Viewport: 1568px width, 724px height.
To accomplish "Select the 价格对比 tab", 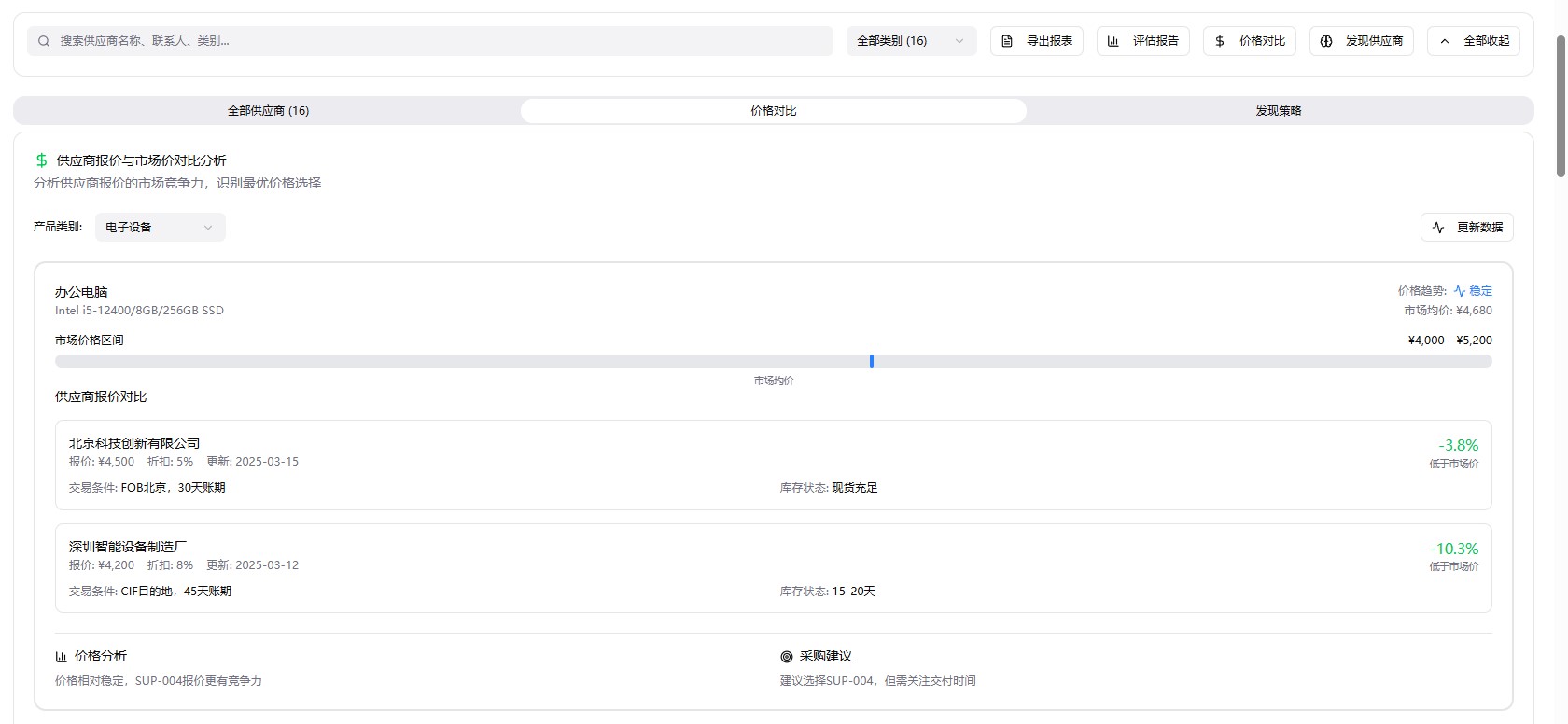I will point(773,111).
